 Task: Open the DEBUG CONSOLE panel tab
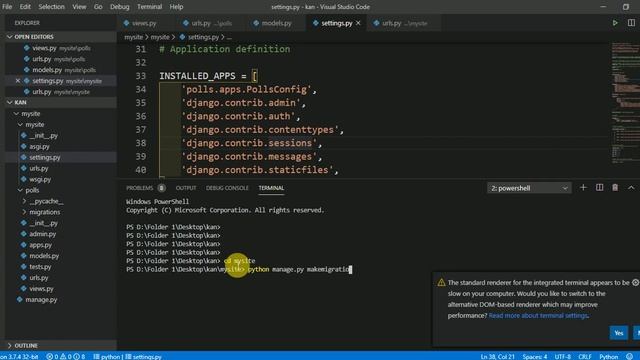(227, 188)
